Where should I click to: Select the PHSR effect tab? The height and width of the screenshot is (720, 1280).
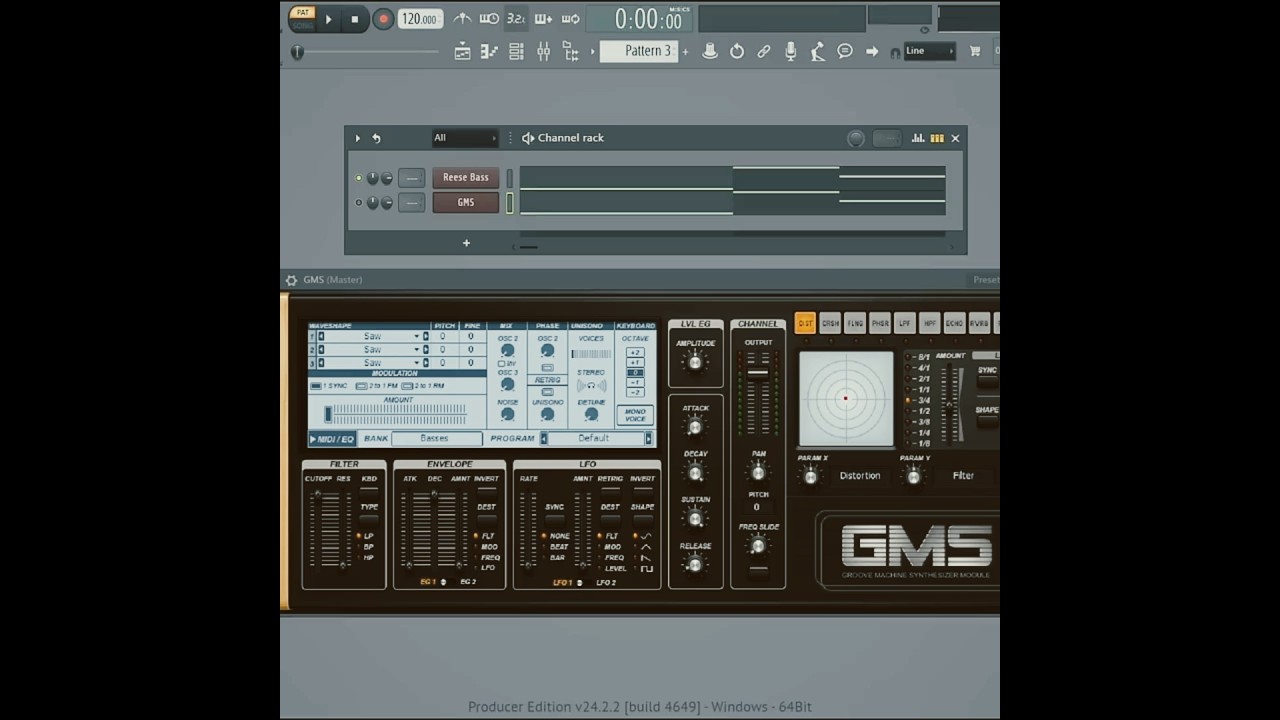tap(880, 323)
